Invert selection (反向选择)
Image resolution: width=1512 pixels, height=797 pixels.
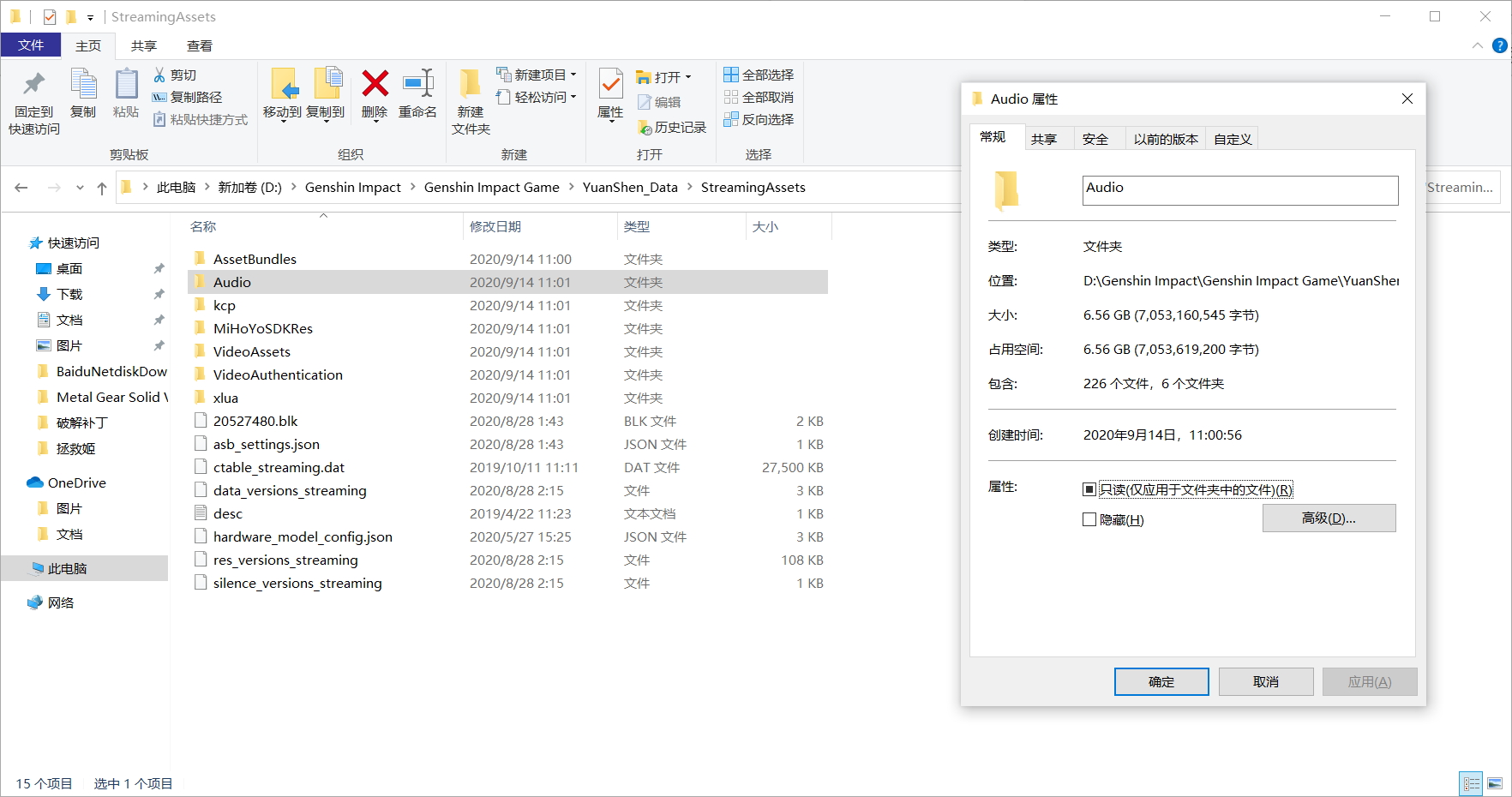tap(759, 120)
